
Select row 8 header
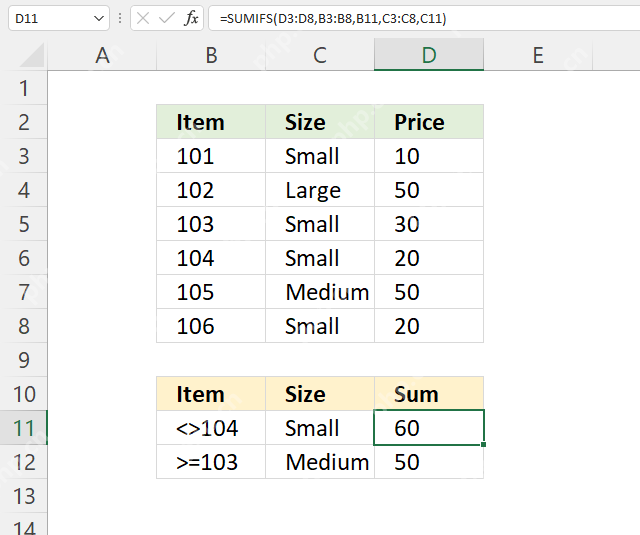click(x=24, y=326)
